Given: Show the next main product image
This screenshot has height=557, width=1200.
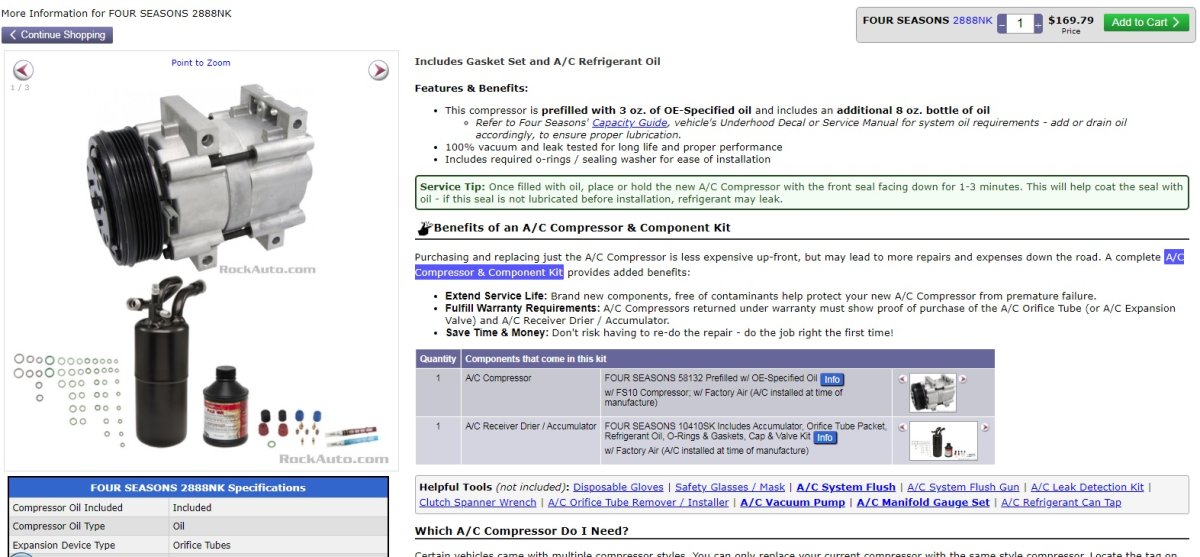Looking at the screenshot, I should pyautogui.click(x=379, y=70).
